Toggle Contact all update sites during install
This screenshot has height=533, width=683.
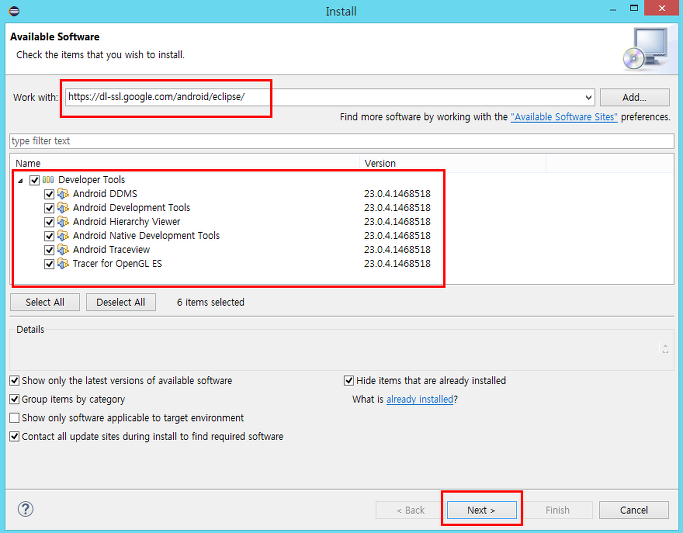point(14,436)
